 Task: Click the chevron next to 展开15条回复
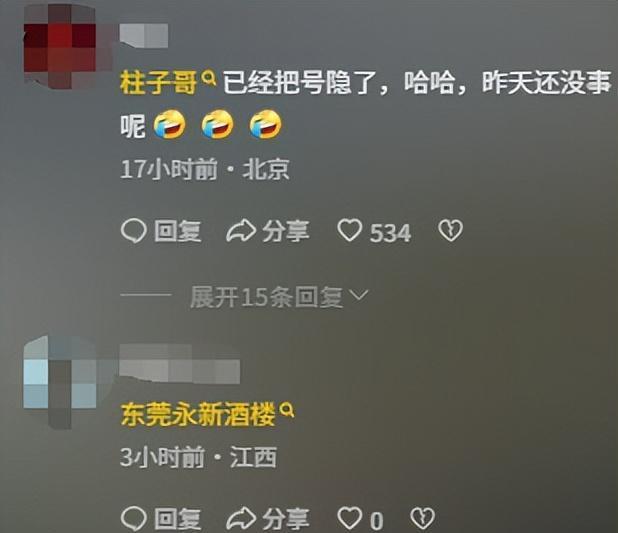[x=359, y=295]
